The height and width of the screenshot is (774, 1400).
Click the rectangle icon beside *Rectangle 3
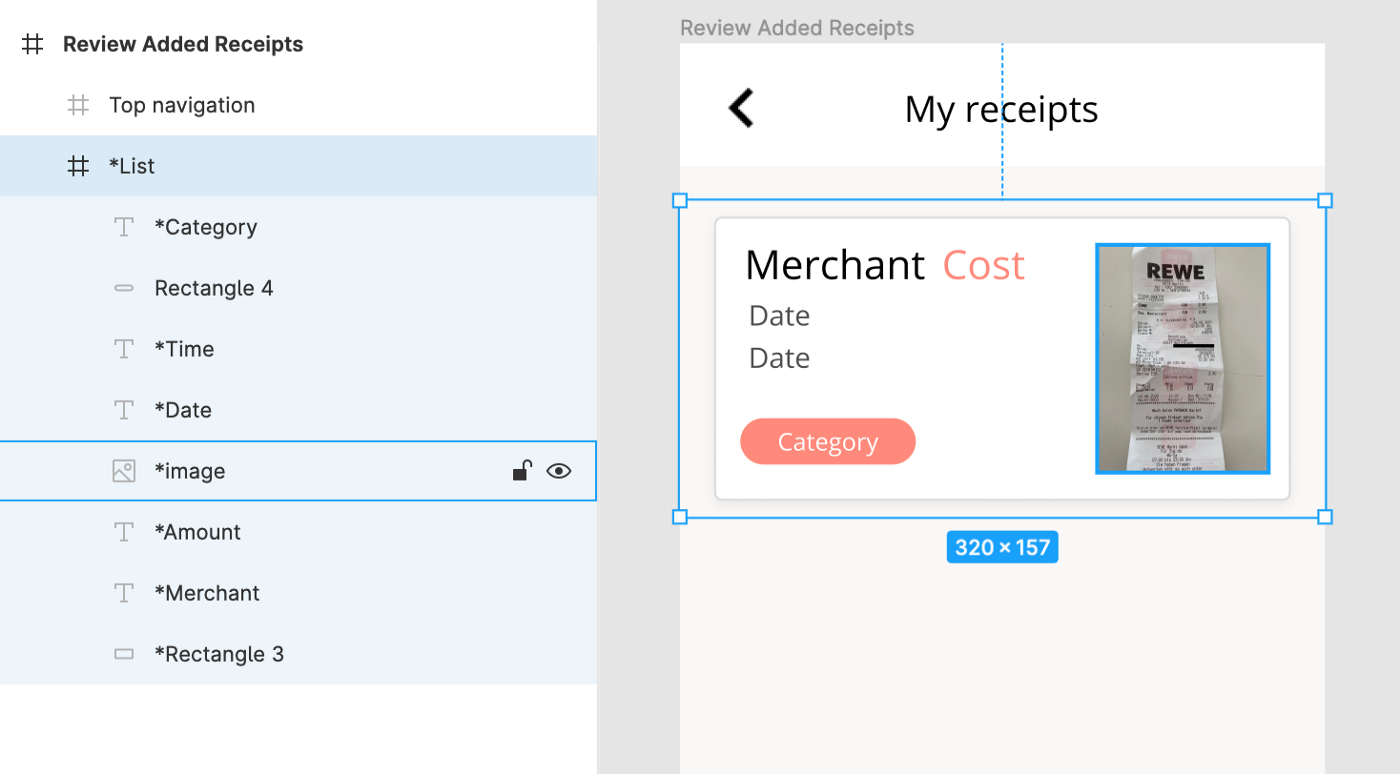[124, 654]
